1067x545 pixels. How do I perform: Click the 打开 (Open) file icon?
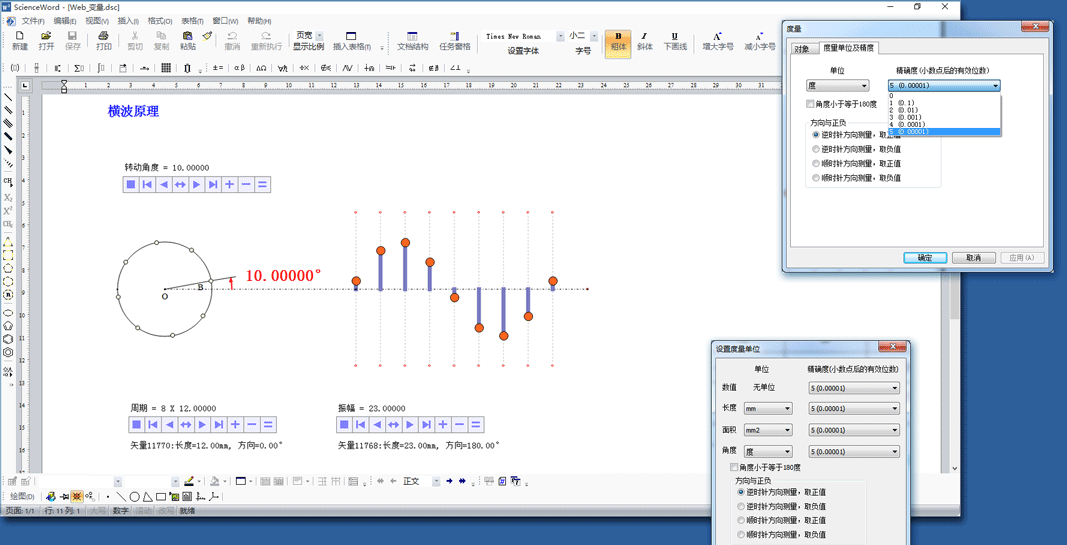[46, 40]
